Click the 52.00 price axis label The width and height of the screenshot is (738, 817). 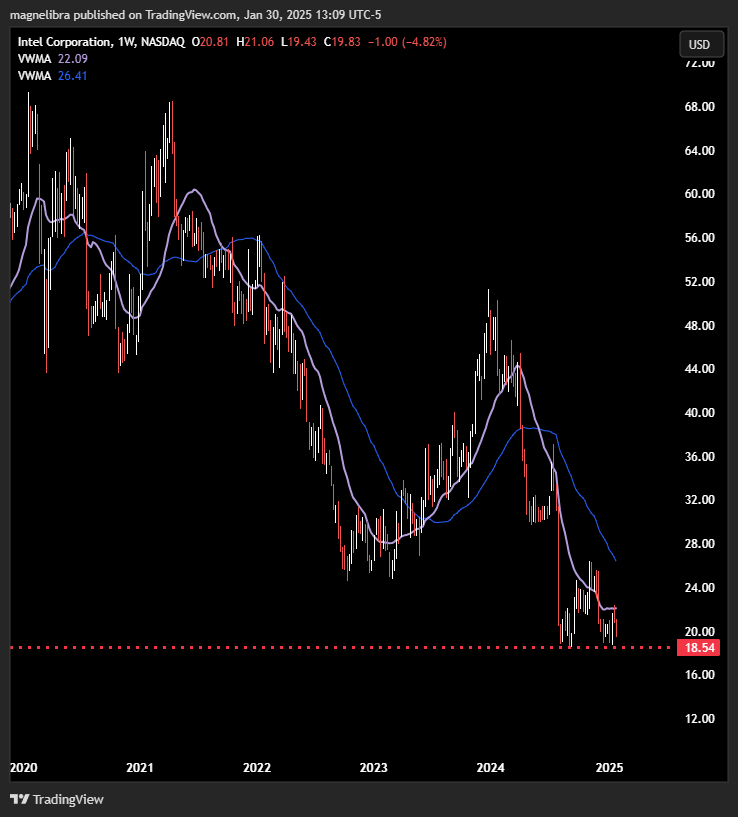(x=699, y=281)
